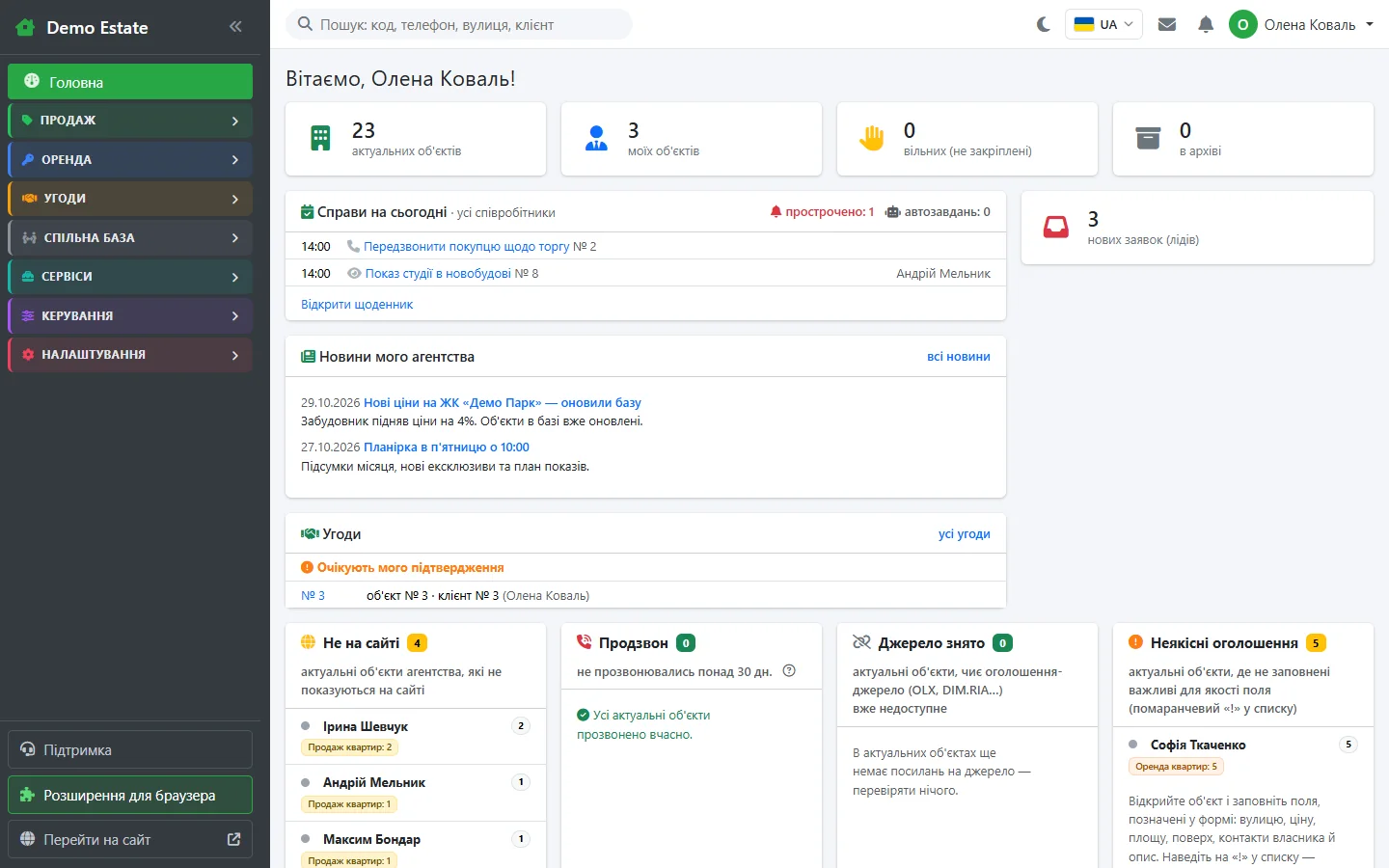Screen dimensions: 1389x868
Task: Focus the search field in the header
Action: pyautogui.click(x=459, y=24)
